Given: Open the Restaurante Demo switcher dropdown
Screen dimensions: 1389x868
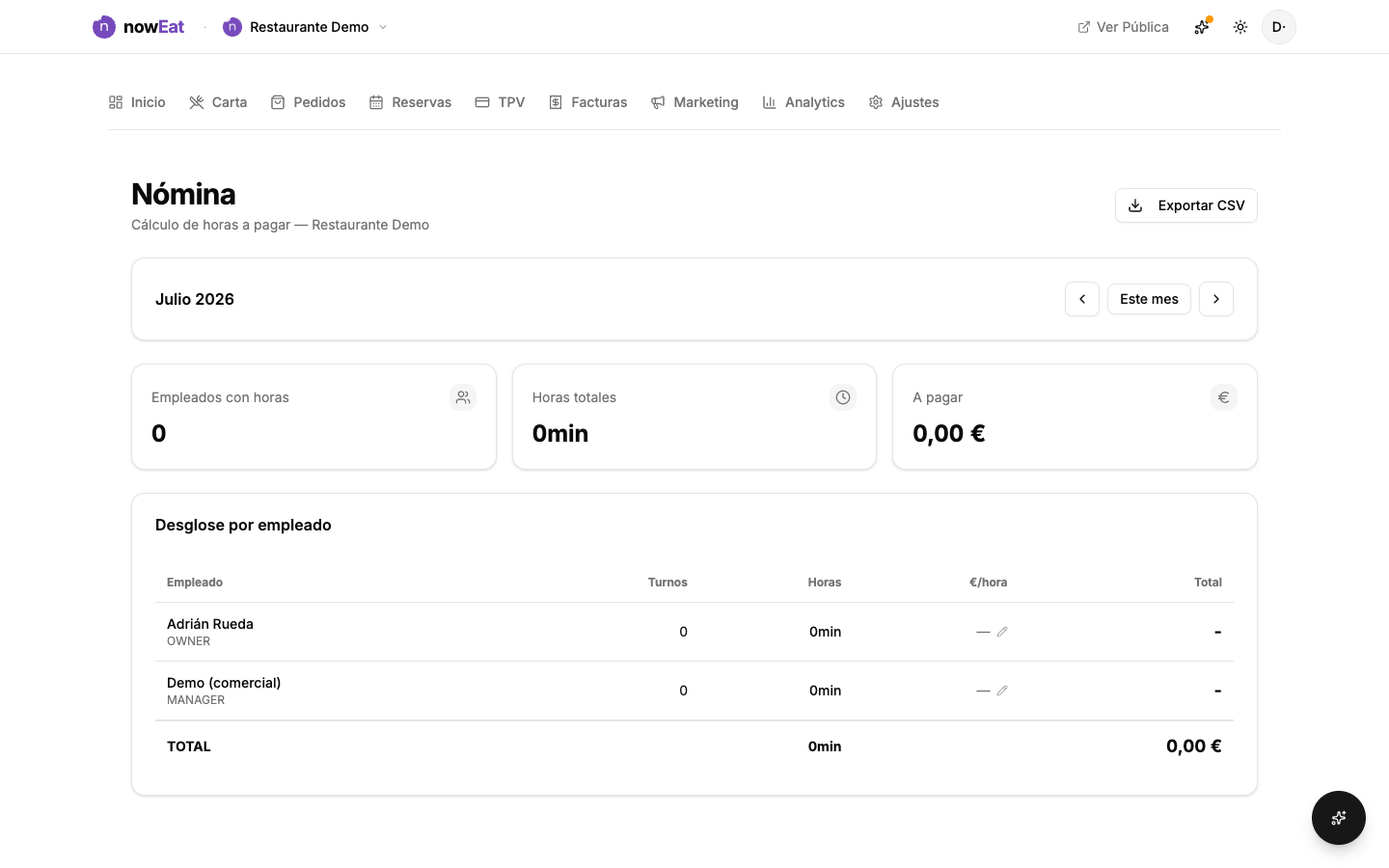Looking at the screenshot, I should coord(305,27).
